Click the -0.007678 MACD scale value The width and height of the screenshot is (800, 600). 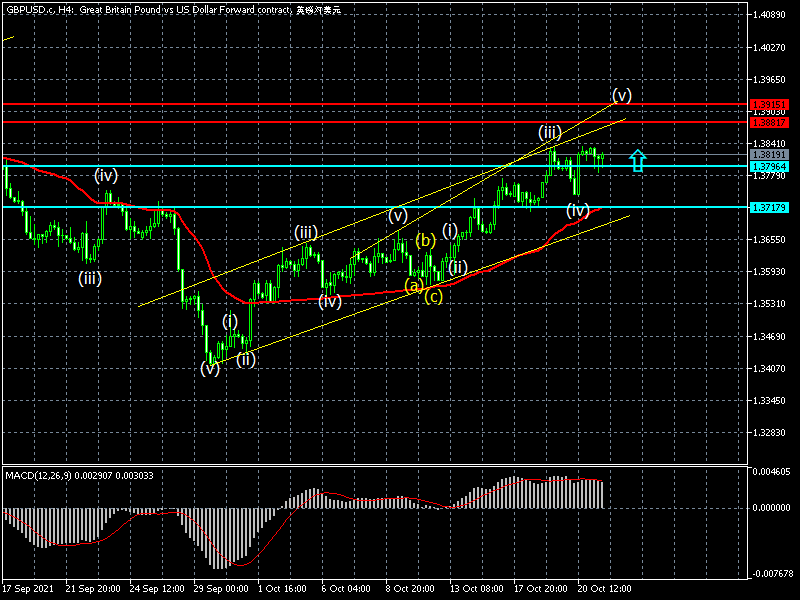771,574
